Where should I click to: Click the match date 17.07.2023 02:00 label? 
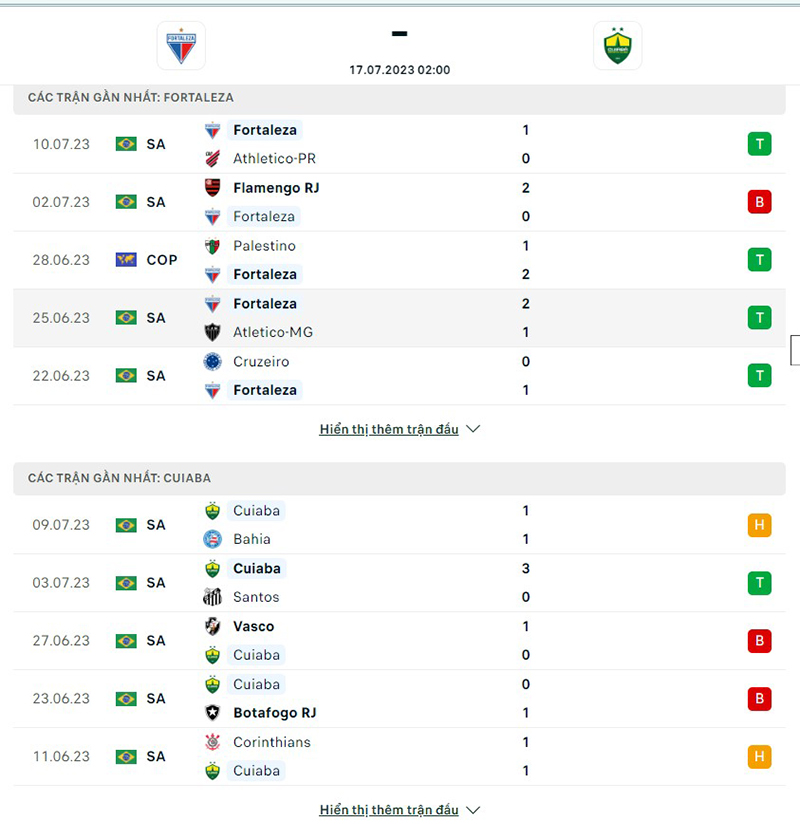(398, 70)
